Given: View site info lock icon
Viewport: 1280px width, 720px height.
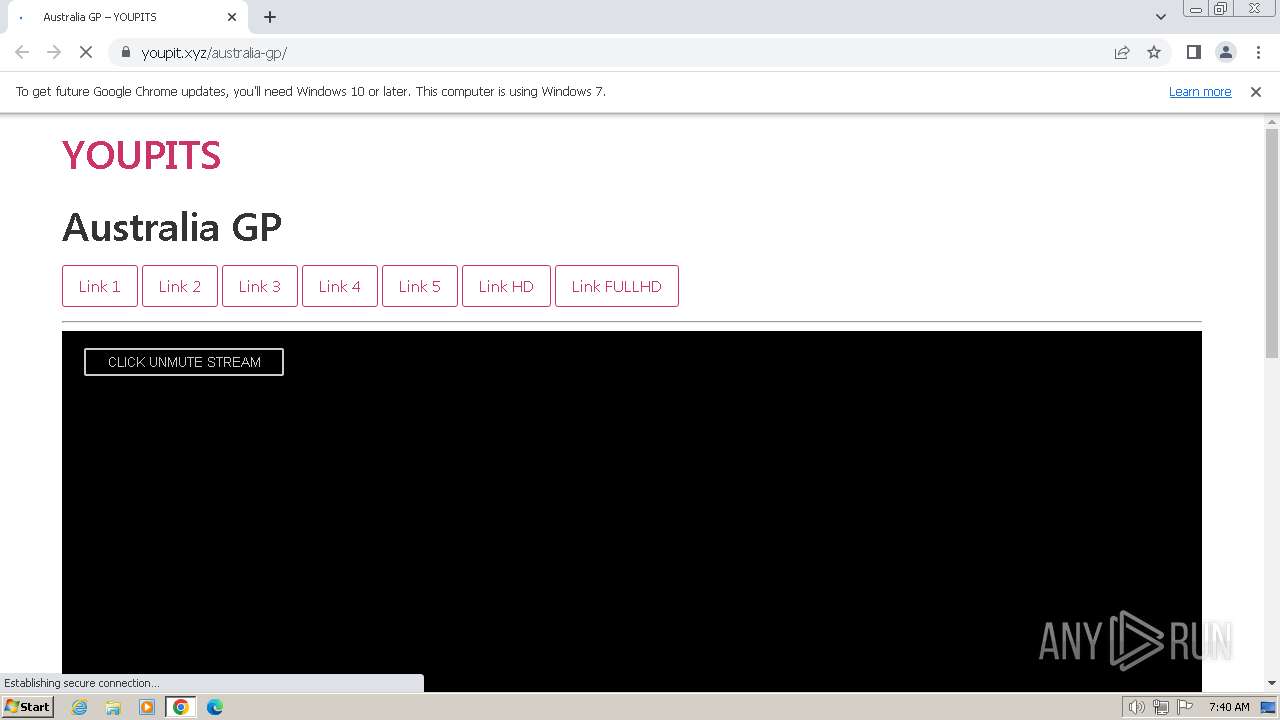Looking at the screenshot, I should click(125, 52).
